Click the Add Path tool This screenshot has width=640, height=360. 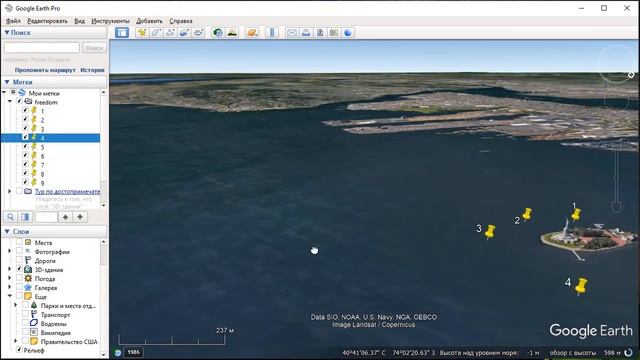point(170,33)
